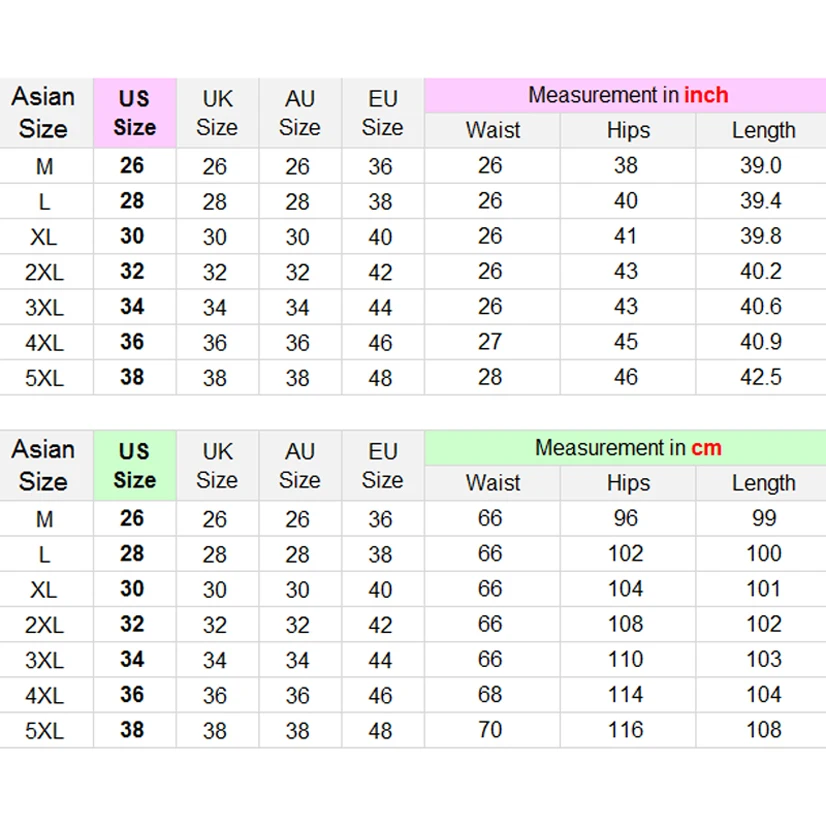Click the 99 length value
Image resolution: width=826 pixels, height=826 pixels.
click(x=763, y=518)
